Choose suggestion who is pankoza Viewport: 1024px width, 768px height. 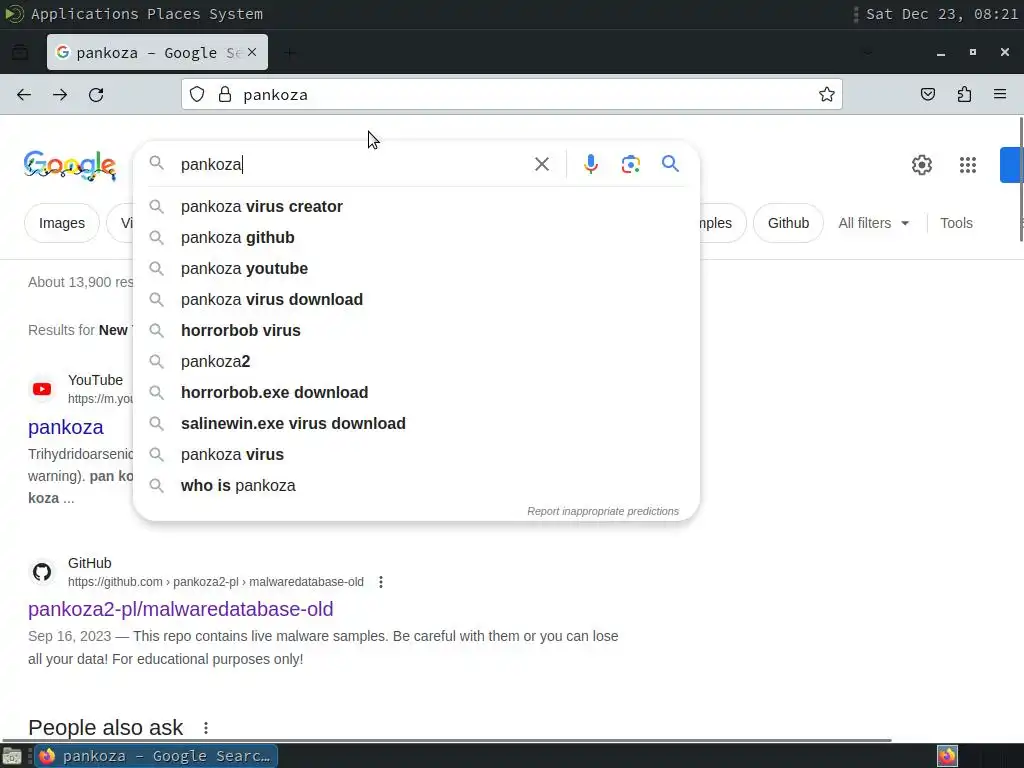click(416, 486)
